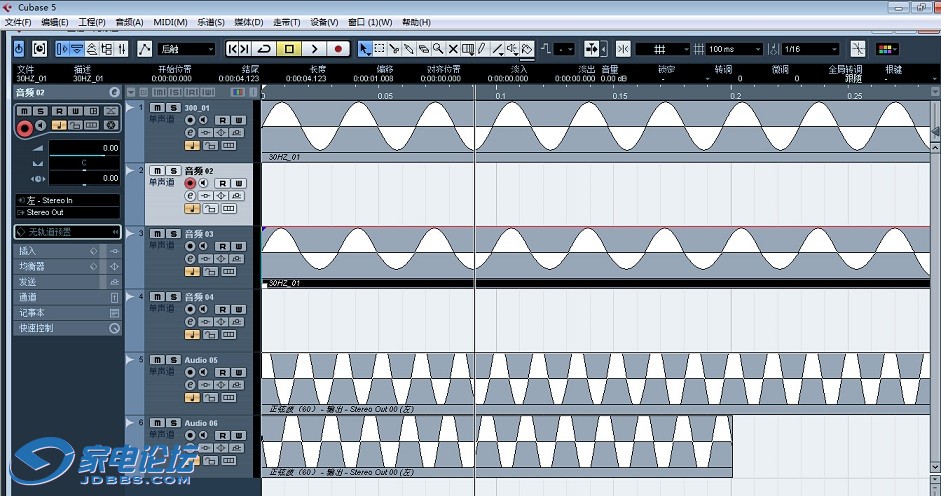The height and width of the screenshot is (496, 941).
Task: Open the MIDI(M) menu
Action: pyautogui.click(x=170, y=22)
